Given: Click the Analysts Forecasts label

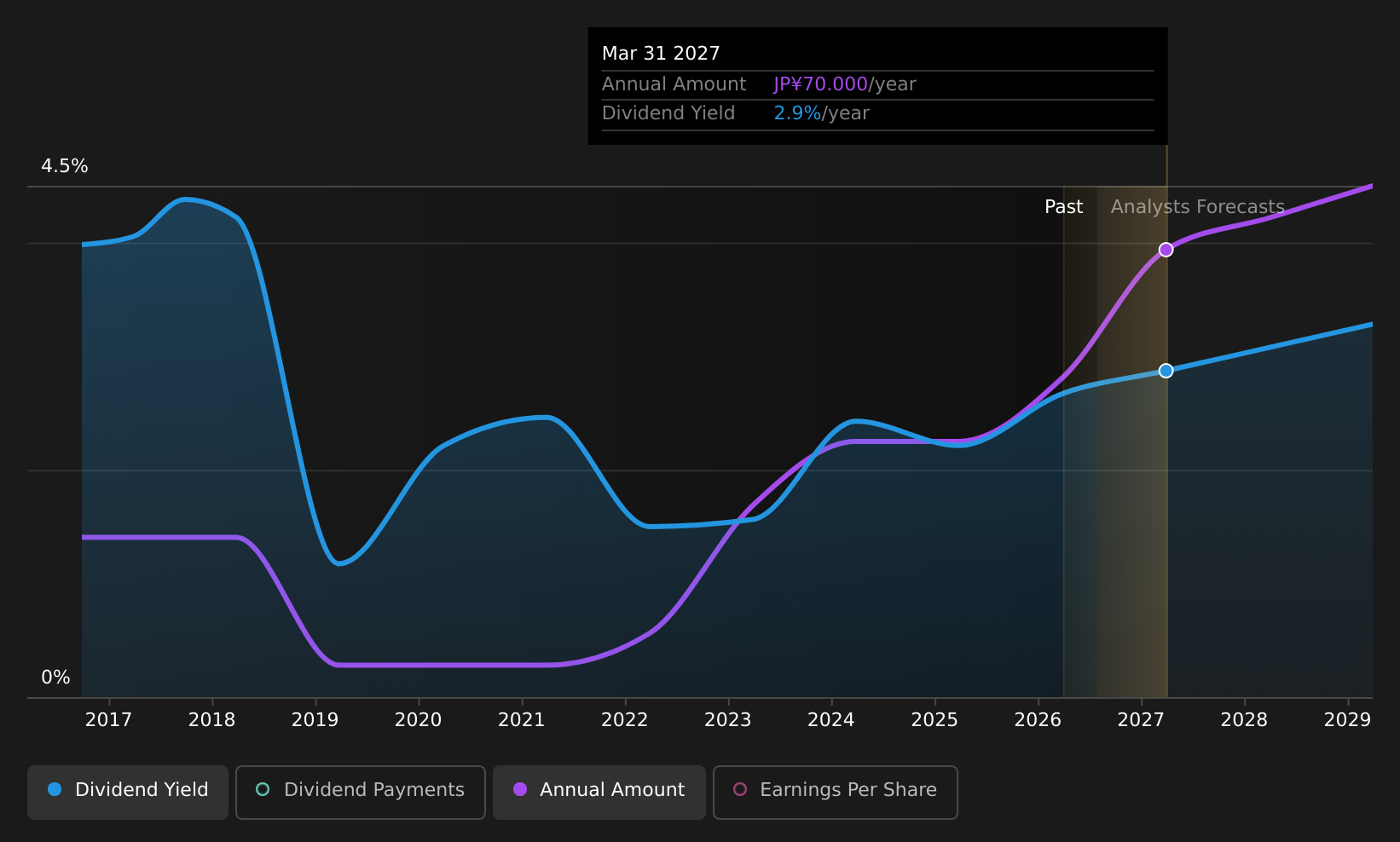Looking at the screenshot, I should (1197, 207).
